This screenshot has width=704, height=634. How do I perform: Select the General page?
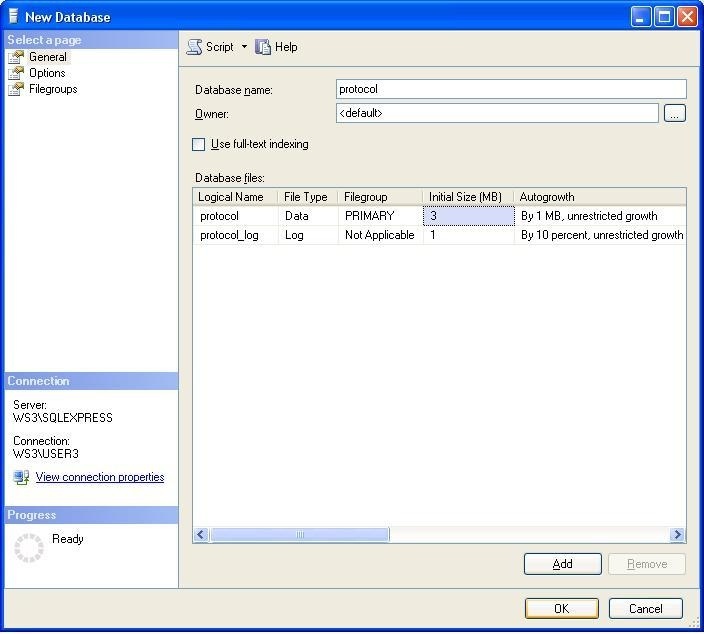(x=48, y=57)
